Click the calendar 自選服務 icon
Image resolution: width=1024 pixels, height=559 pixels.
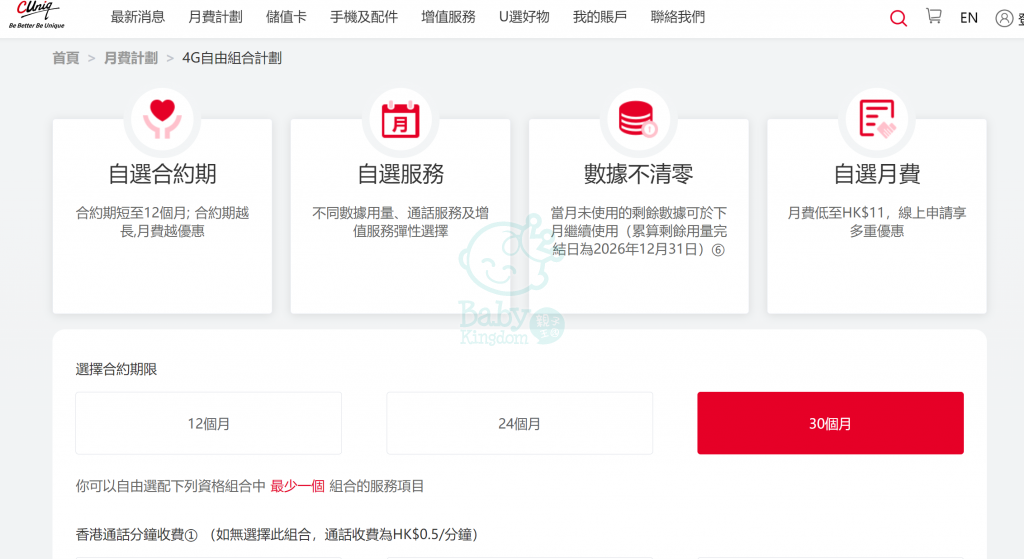pos(400,119)
